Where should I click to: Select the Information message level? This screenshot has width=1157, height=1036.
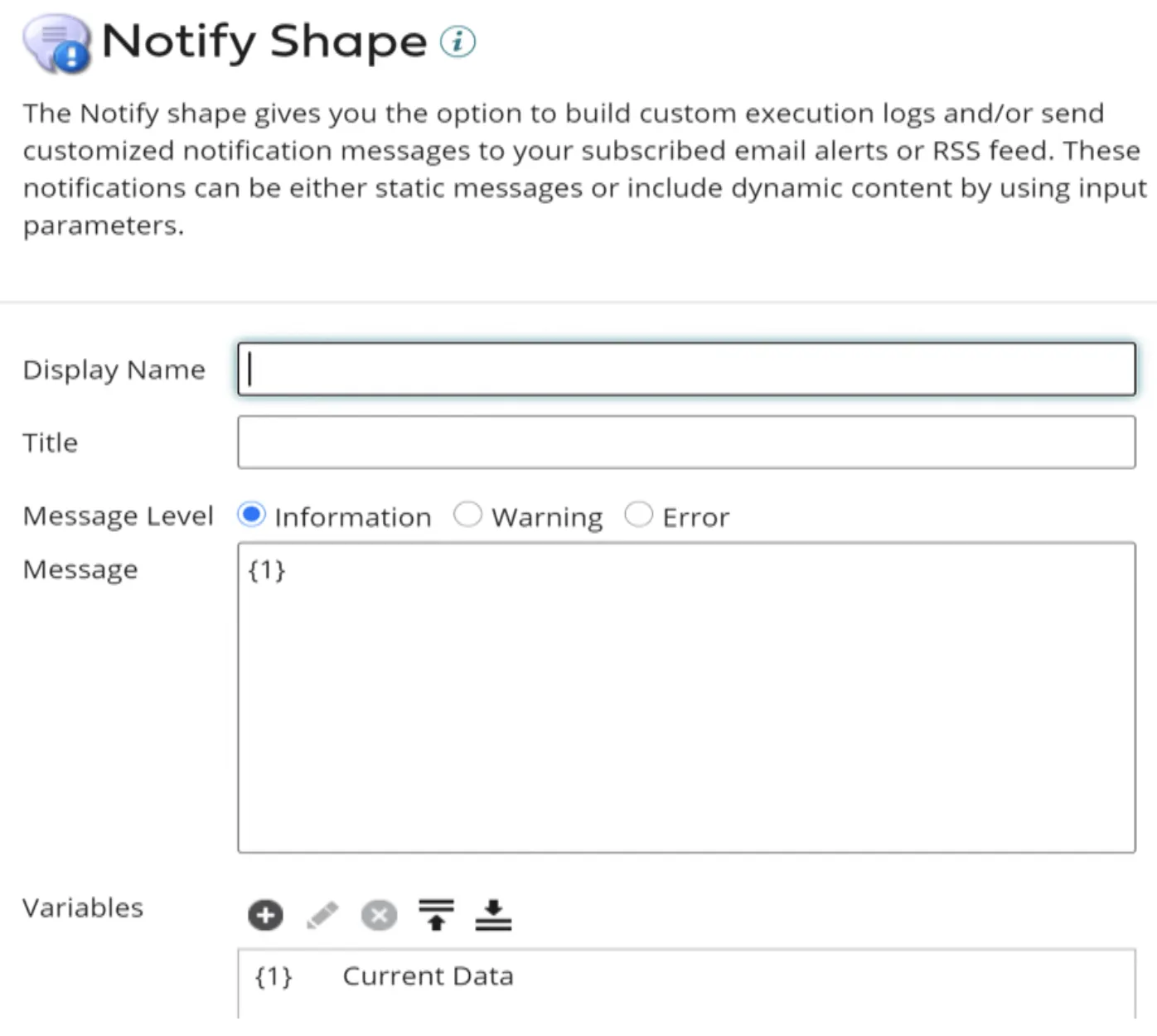[x=251, y=515]
